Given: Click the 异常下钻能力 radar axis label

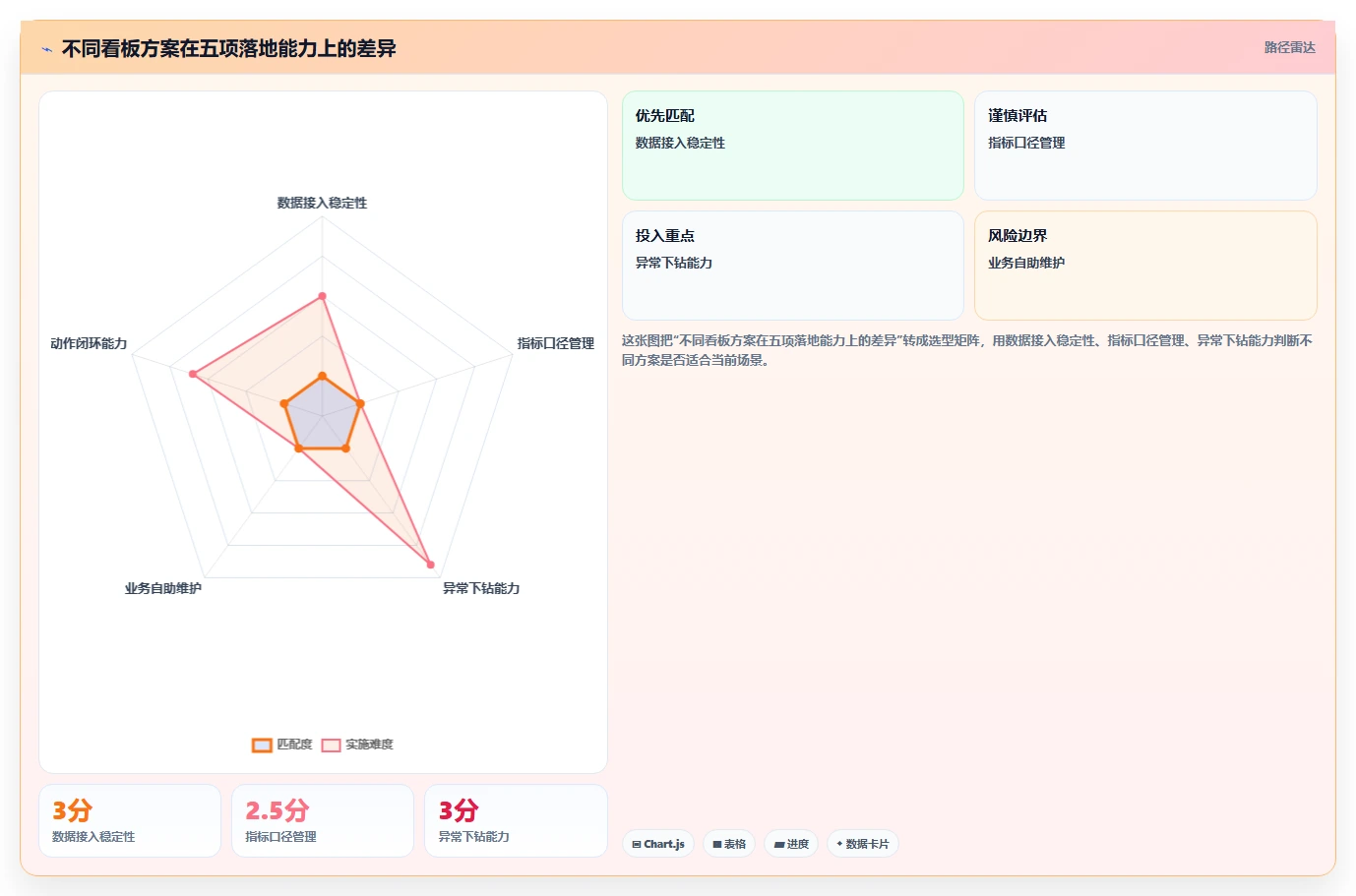Looking at the screenshot, I should click(481, 588).
